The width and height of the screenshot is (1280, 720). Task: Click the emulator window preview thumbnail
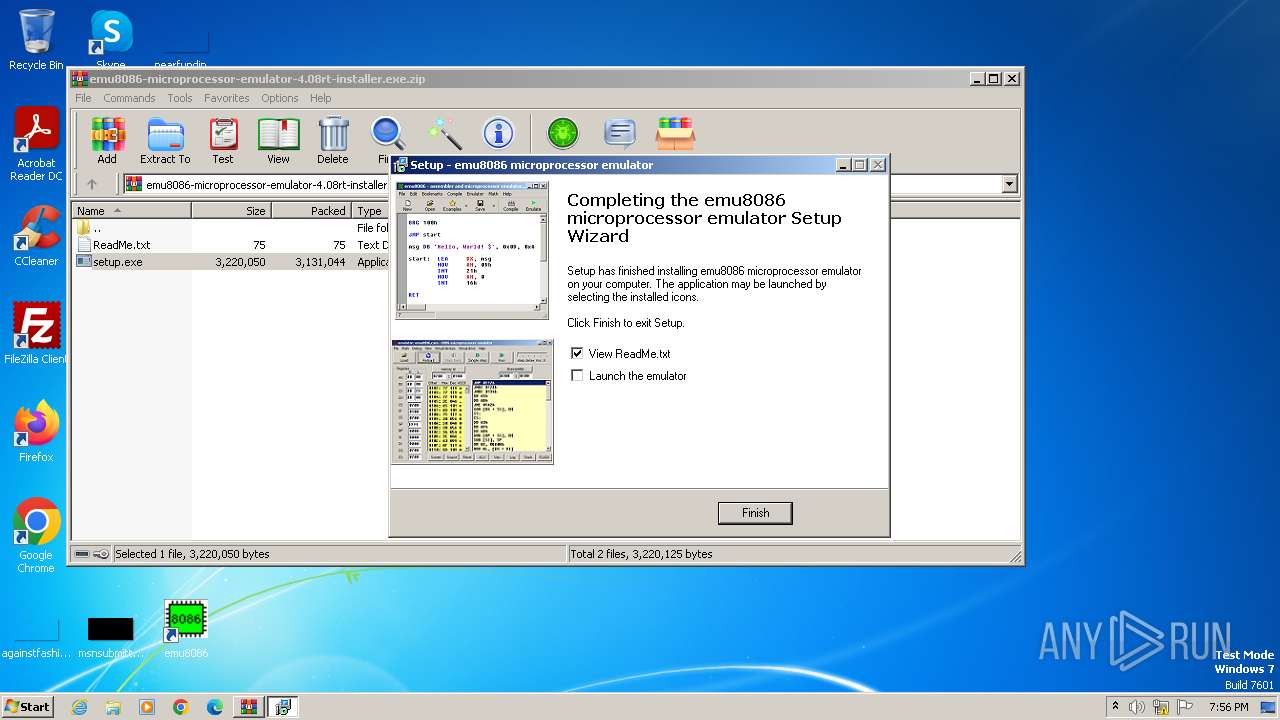click(472, 402)
